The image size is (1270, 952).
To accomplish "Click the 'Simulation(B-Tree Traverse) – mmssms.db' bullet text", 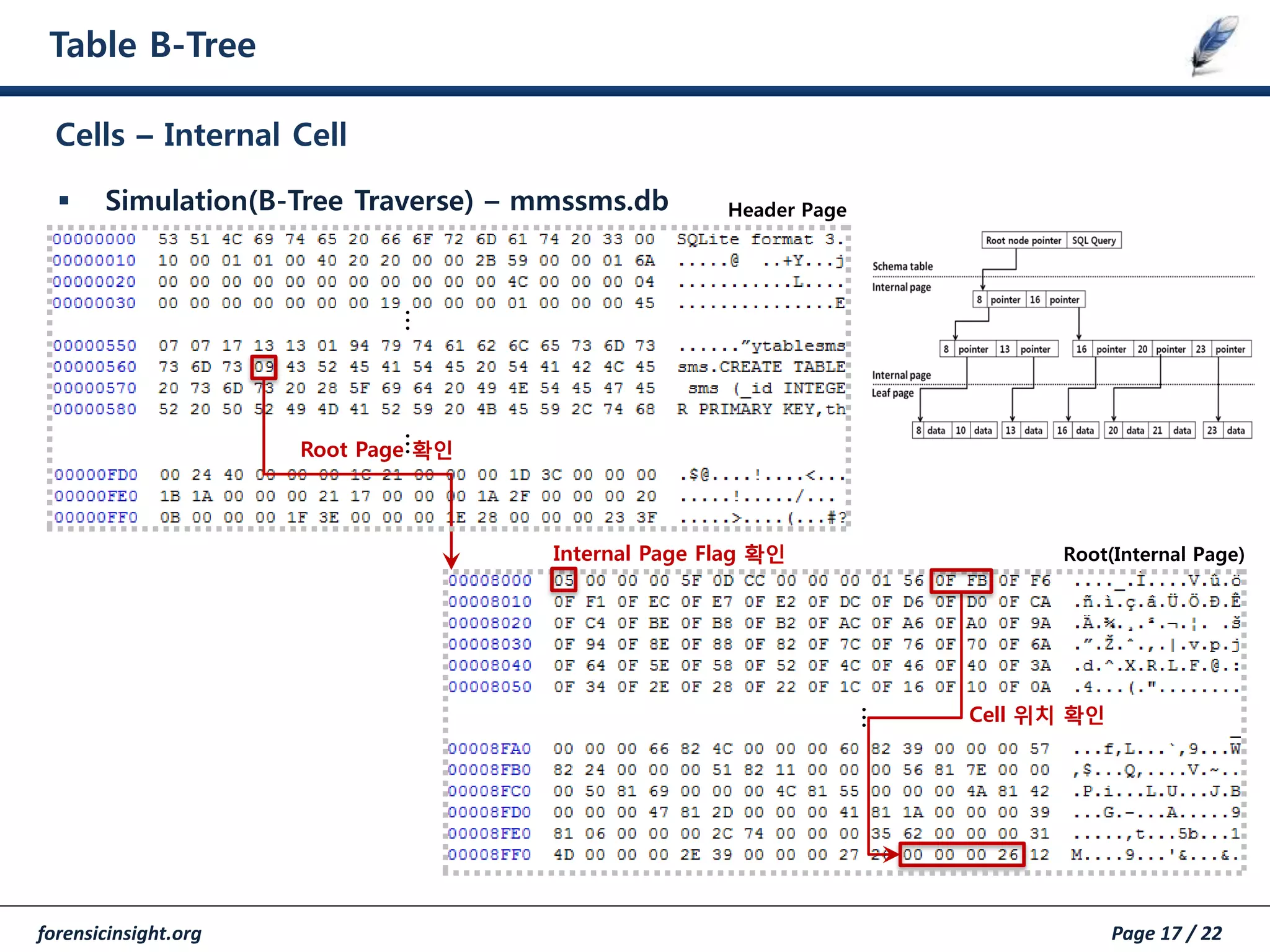I will point(386,201).
